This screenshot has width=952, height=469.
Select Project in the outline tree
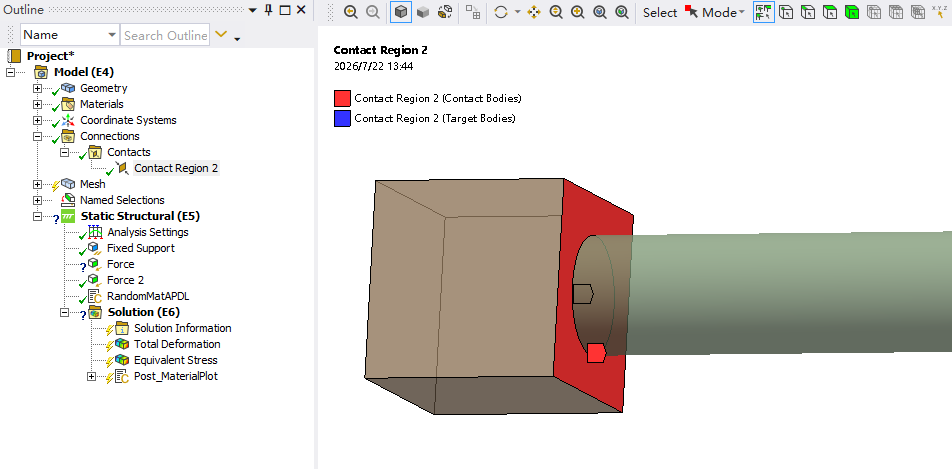pyautogui.click(x=50, y=56)
